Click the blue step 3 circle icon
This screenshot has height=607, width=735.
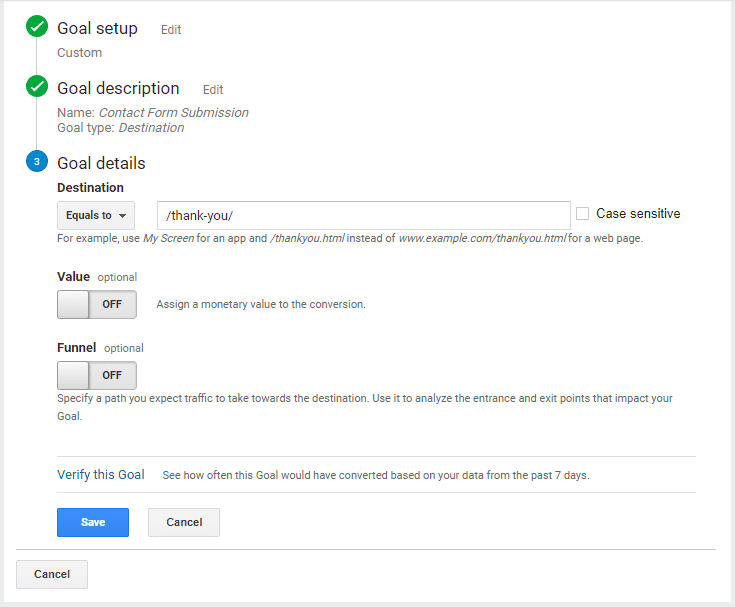[x=37, y=162]
